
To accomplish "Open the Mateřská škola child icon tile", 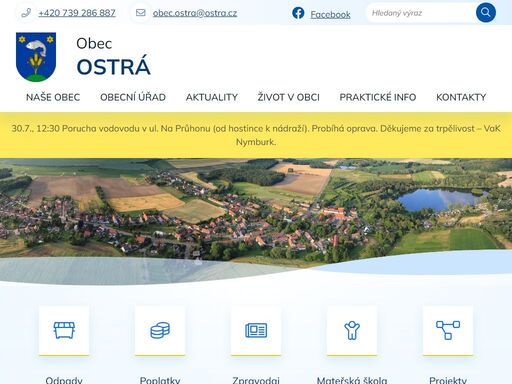I will [352, 331].
